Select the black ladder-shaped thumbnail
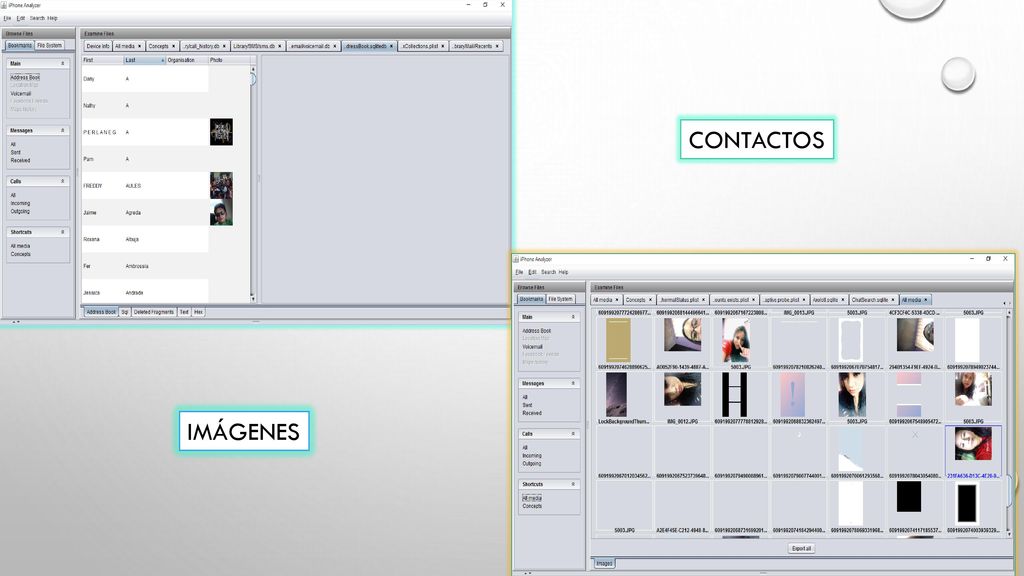 pyautogui.click(x=734, y=394)
